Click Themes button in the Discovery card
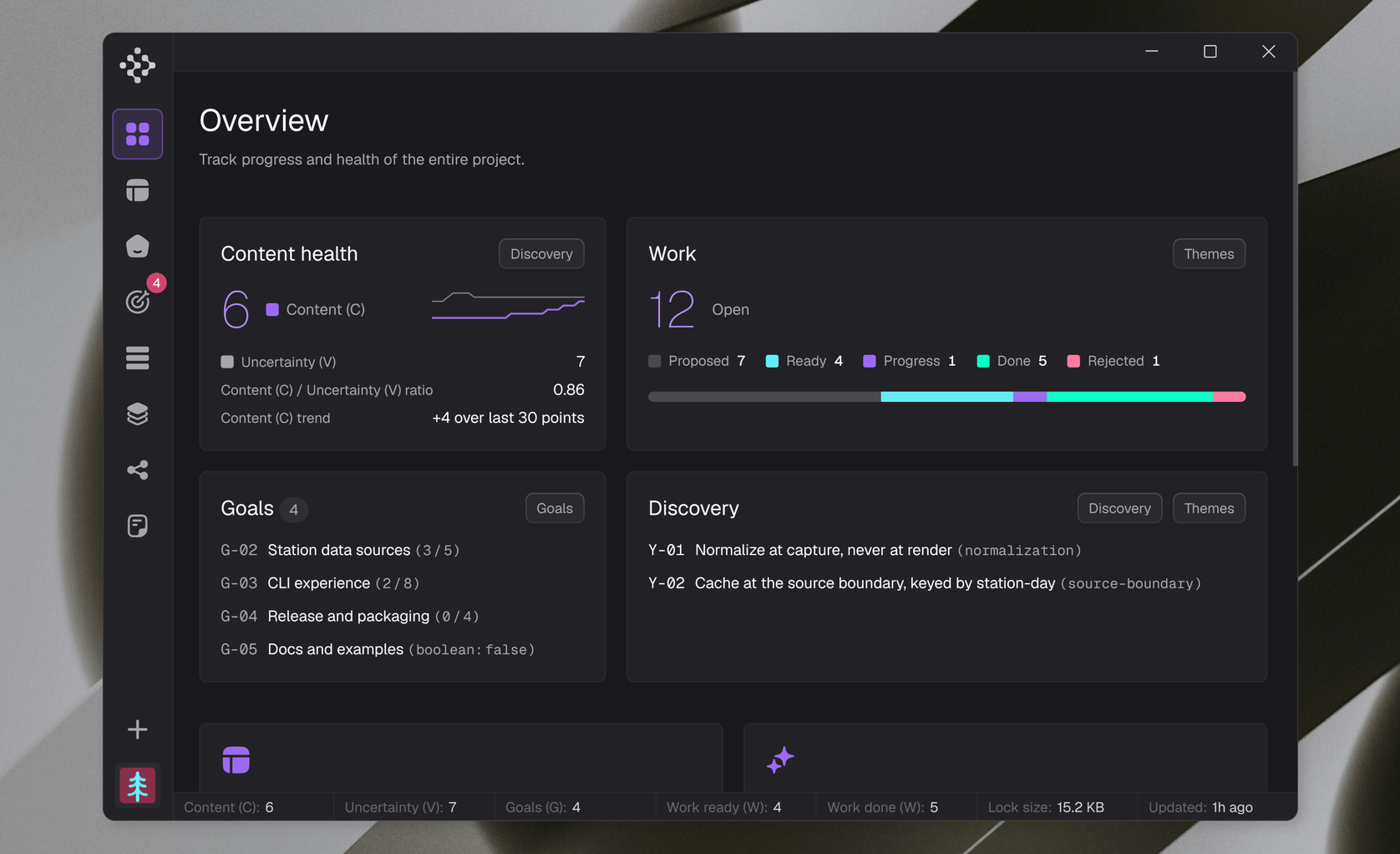The height and width of the screenshot is (854, 1400). coord(1209,508)
